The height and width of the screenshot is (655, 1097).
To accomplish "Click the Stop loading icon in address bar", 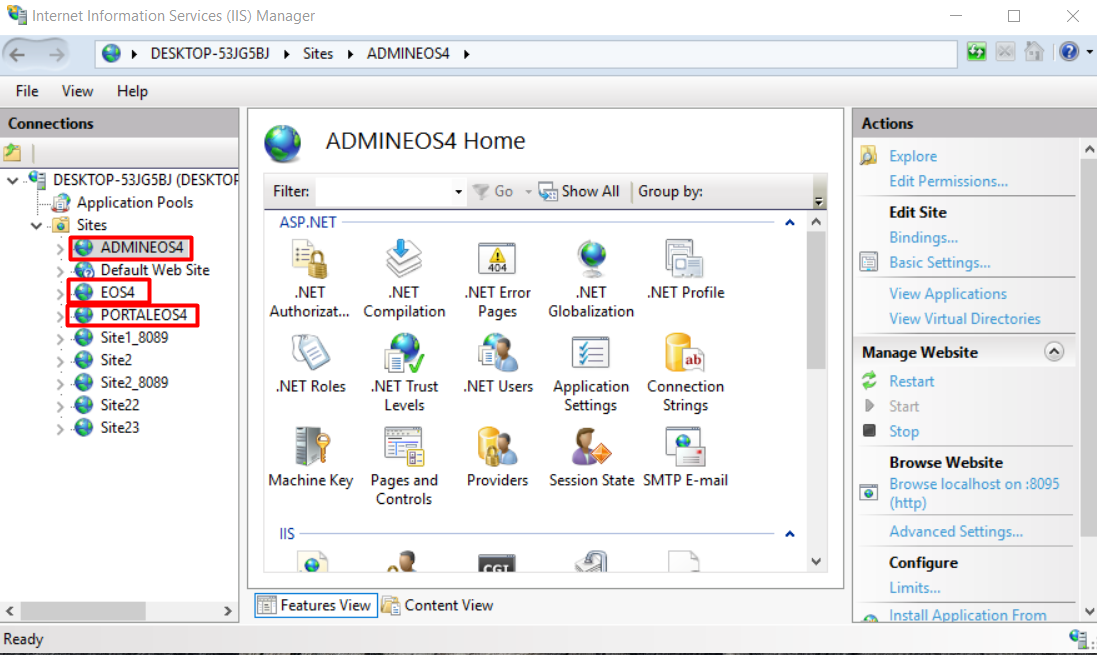I will click(x=1005, y=52).
